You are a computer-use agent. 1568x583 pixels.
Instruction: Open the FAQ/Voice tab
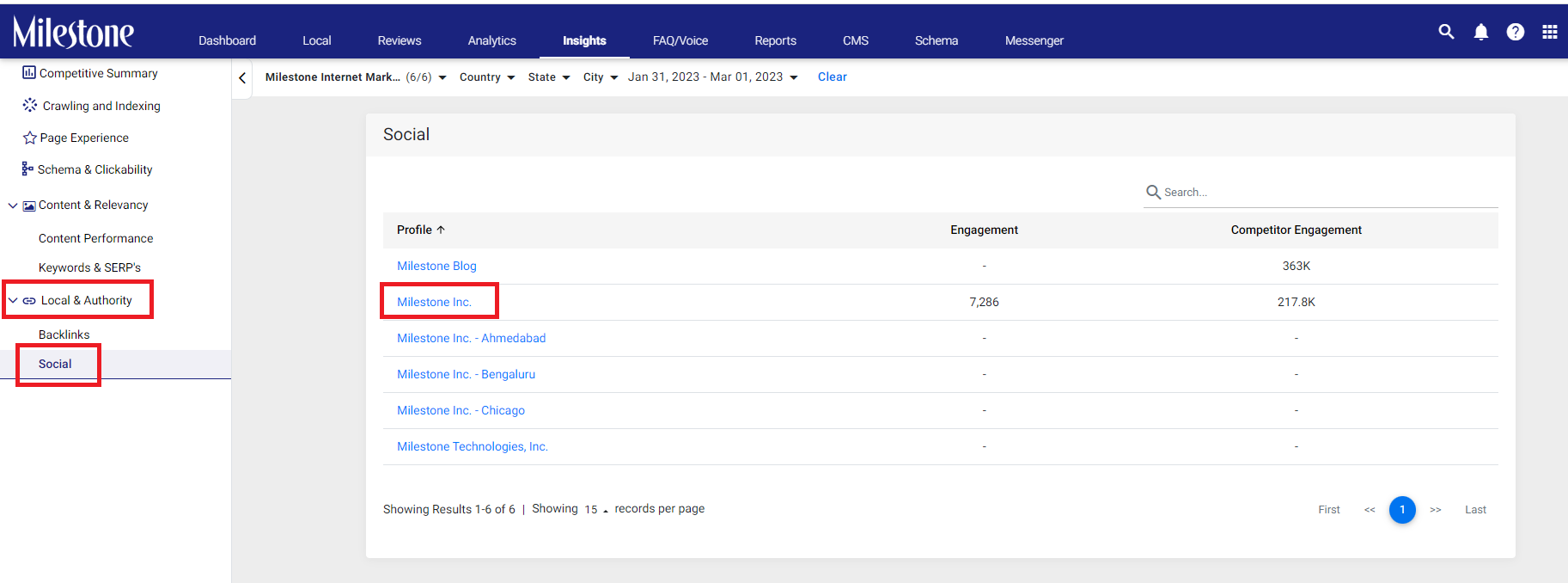click(x=680, y=40)
